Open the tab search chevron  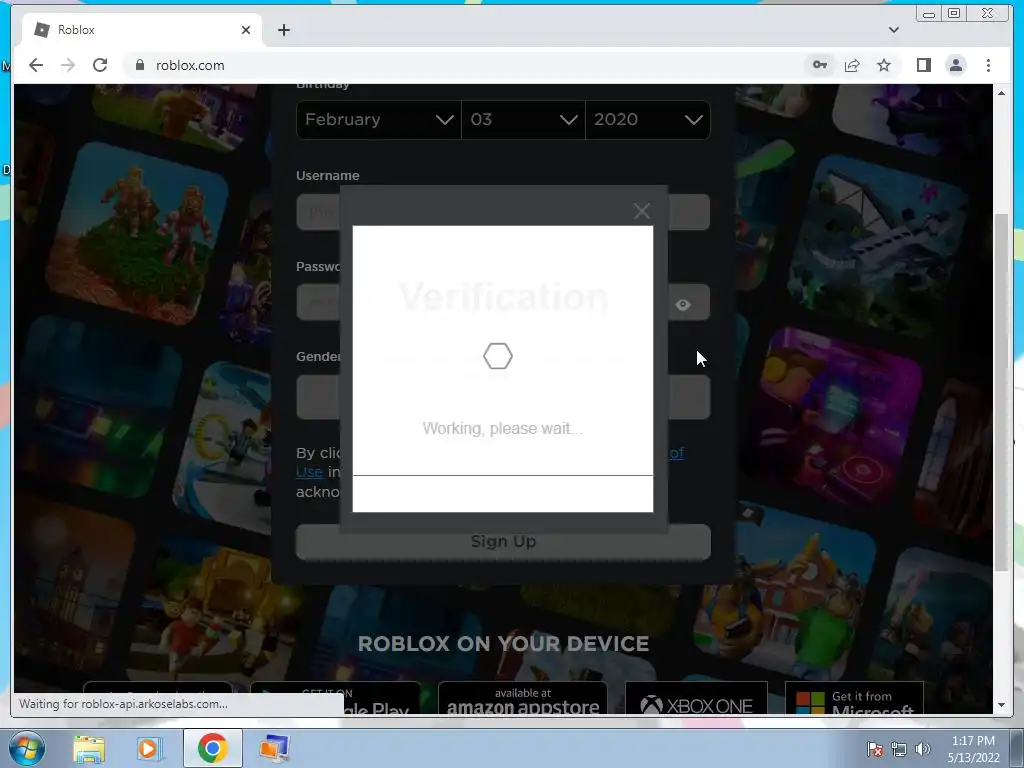tap(894, 30)
